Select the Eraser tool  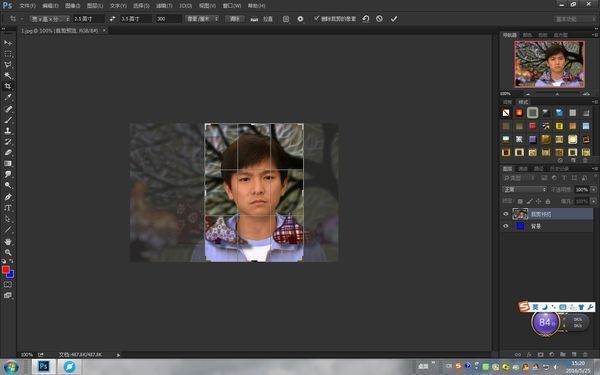[x=8, y=152]
